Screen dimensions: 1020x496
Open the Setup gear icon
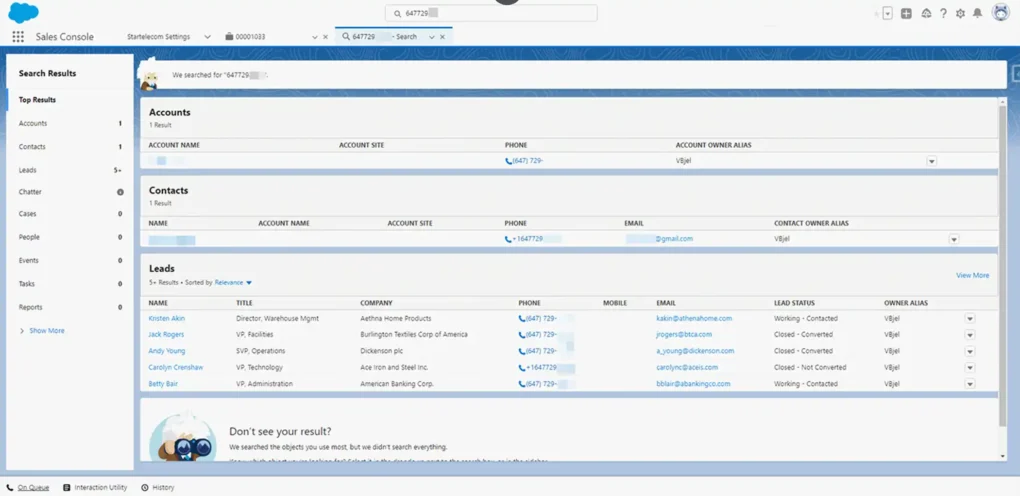[x=960, y=13]
